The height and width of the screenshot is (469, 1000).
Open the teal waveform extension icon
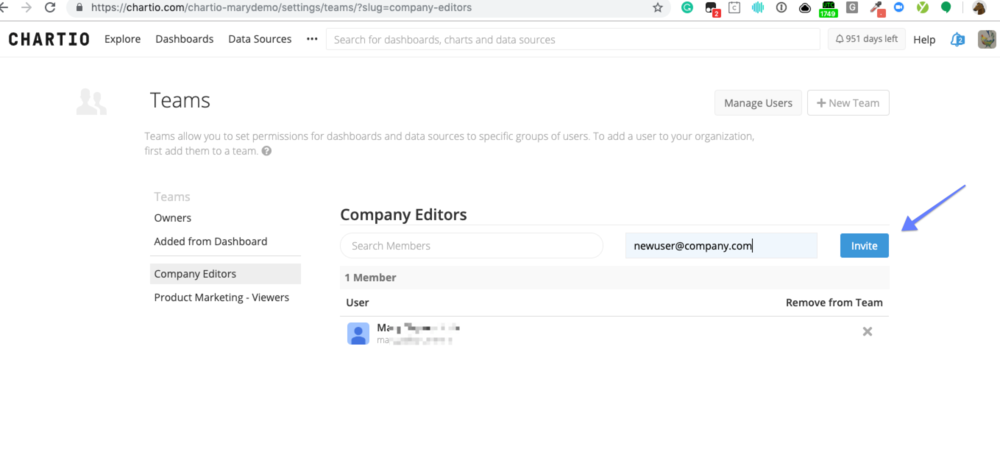[758, 8]
